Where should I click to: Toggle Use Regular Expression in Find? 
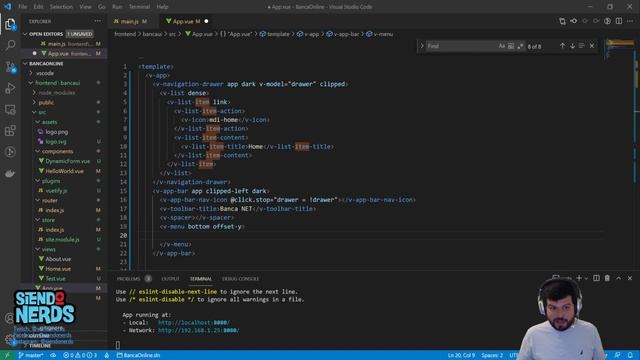(520, 46)
